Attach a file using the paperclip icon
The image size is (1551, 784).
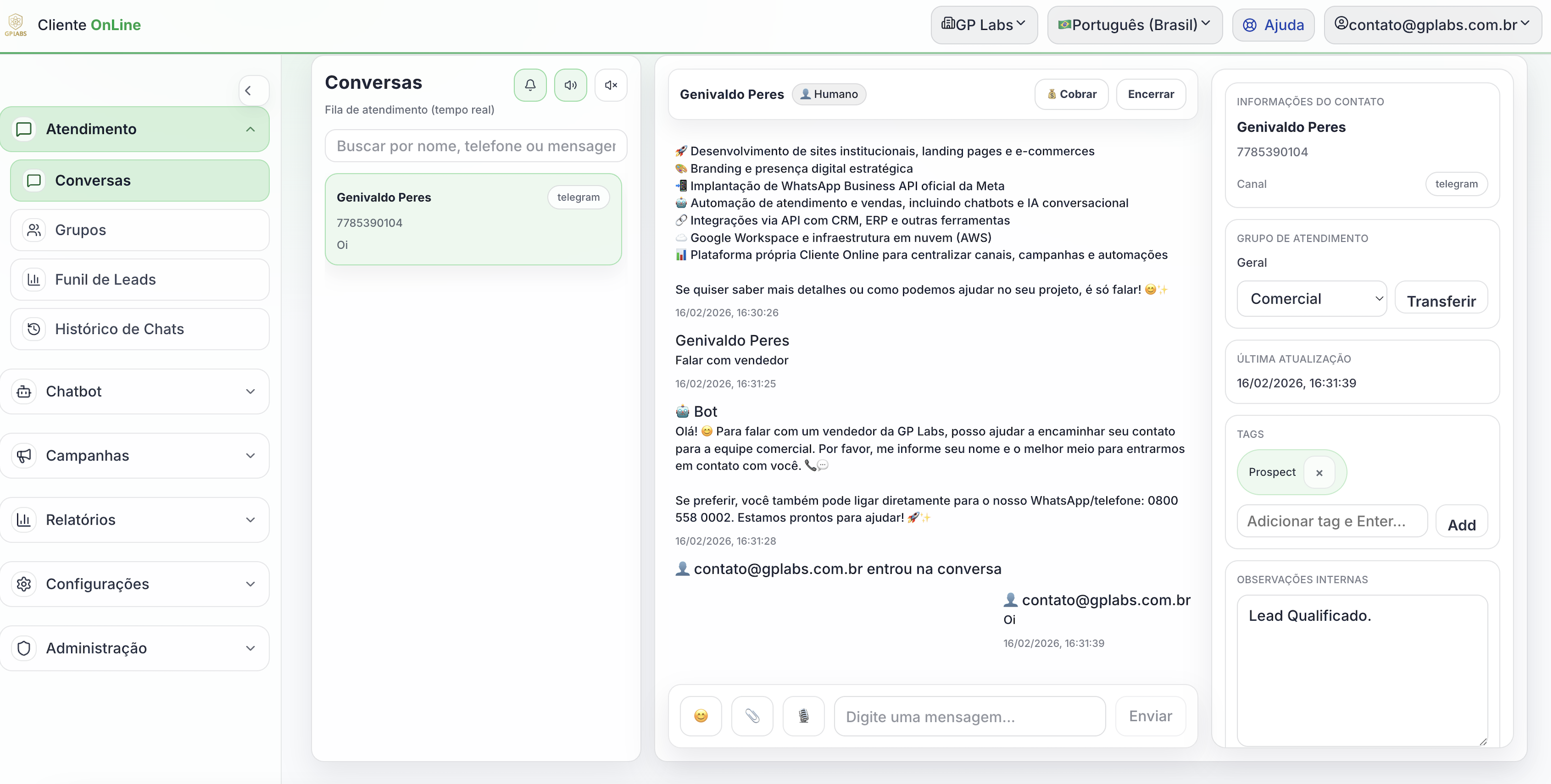pyautogui.click(x=751, y=715)
